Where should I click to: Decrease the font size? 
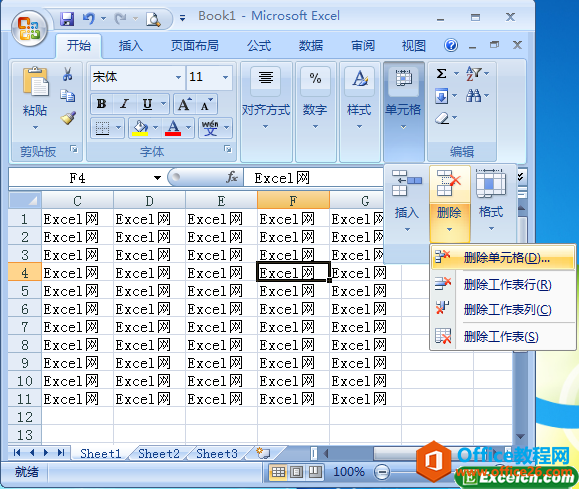click(x=206, y=104)
